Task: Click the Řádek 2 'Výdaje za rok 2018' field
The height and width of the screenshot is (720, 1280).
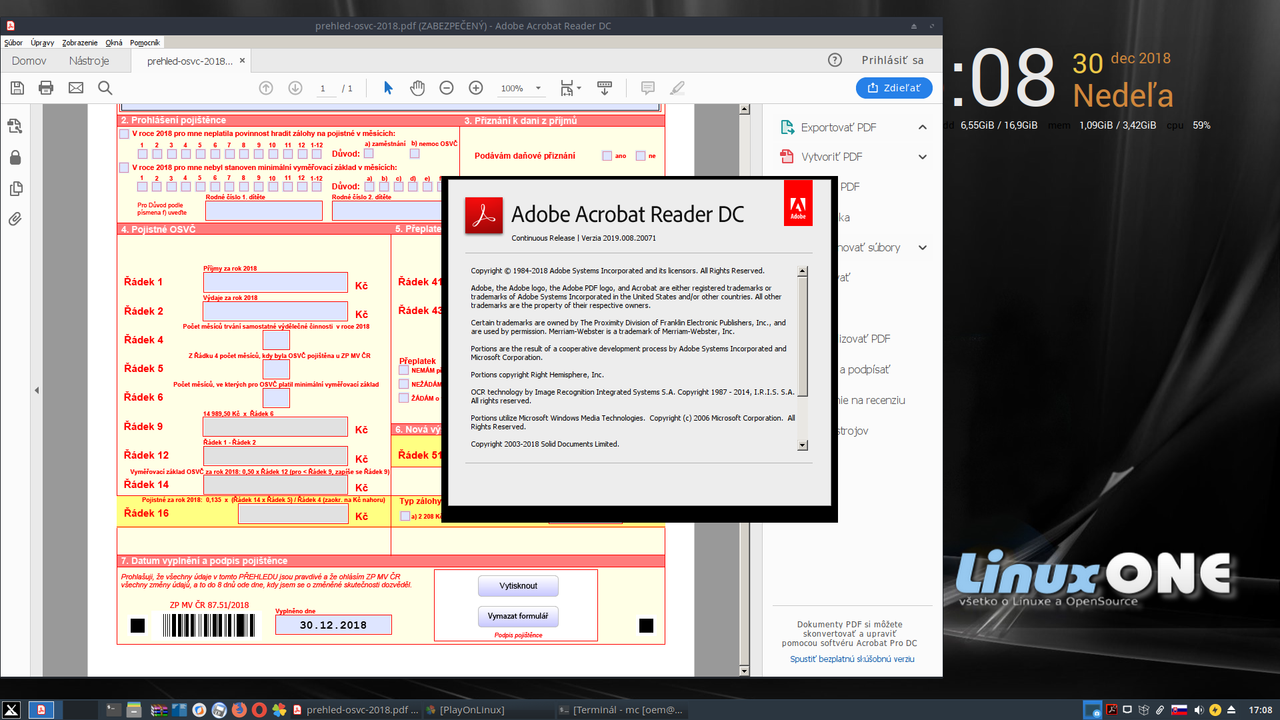Action: (275, 312)
